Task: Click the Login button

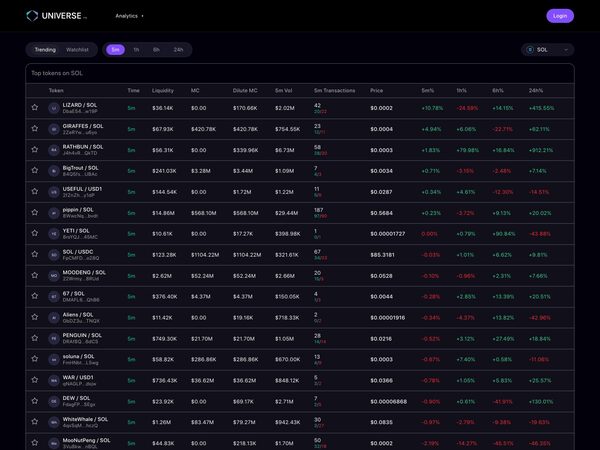Action: (560, 16)
